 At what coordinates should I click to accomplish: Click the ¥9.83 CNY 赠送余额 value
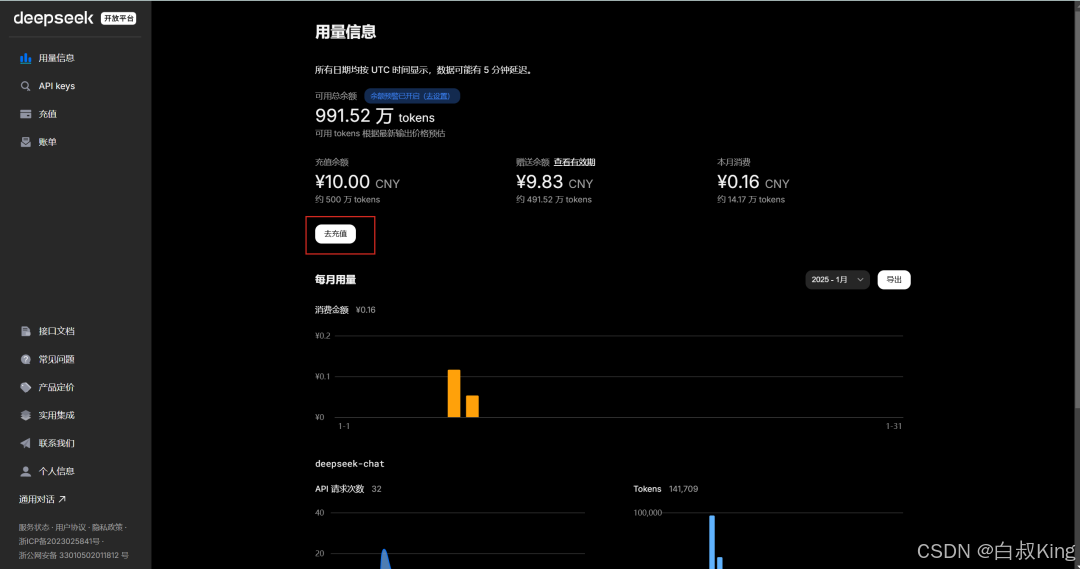coord(554,182)
